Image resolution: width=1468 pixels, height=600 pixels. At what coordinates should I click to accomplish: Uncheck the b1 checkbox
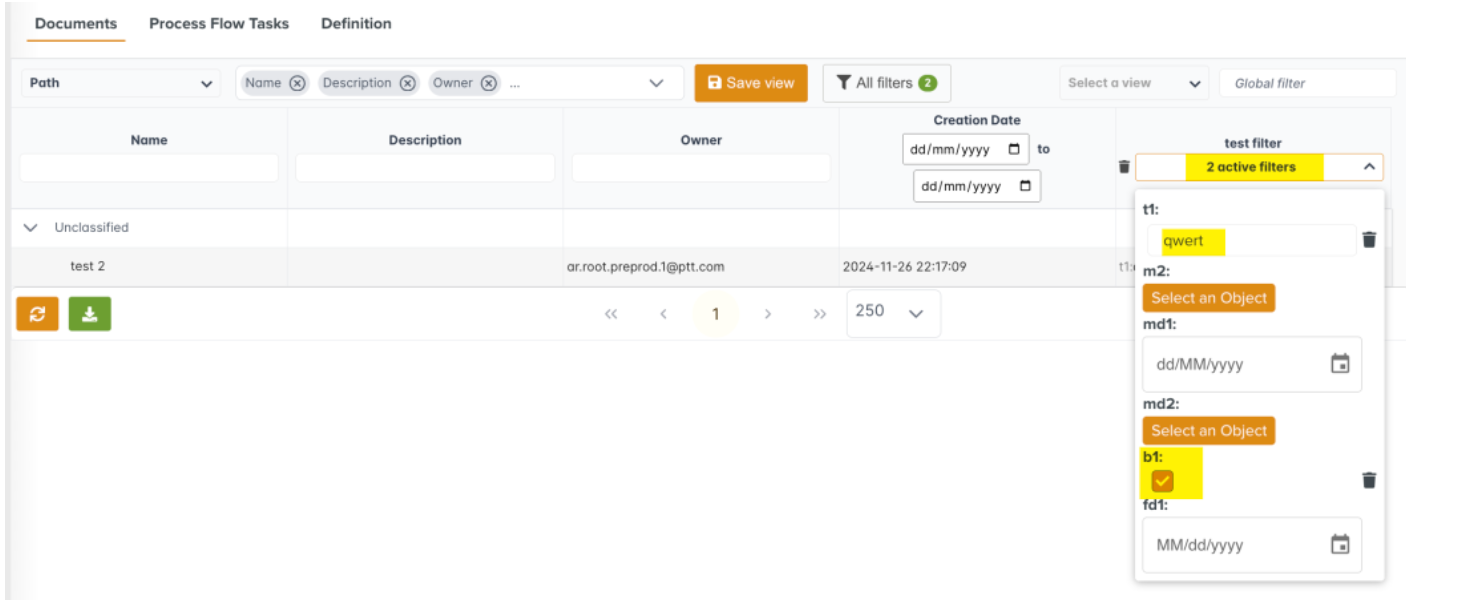(x=1162, y=481)
